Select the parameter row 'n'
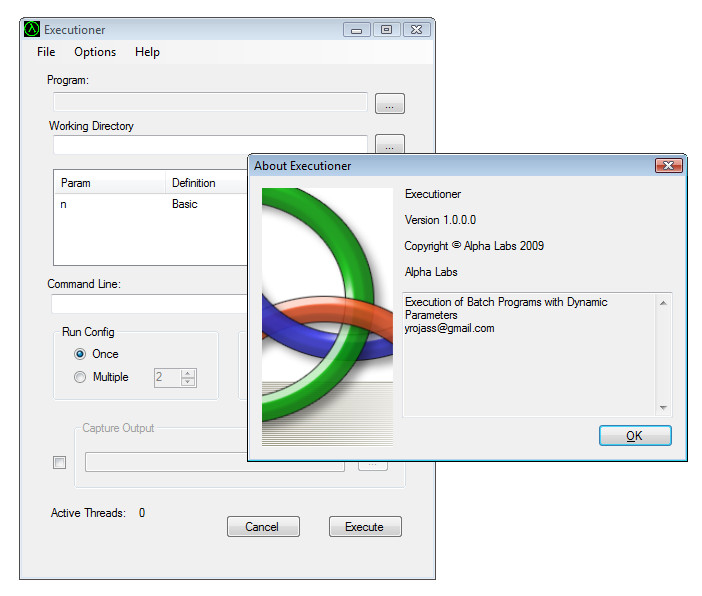Viewport: 702px width, 596px height. pos(150,204)
